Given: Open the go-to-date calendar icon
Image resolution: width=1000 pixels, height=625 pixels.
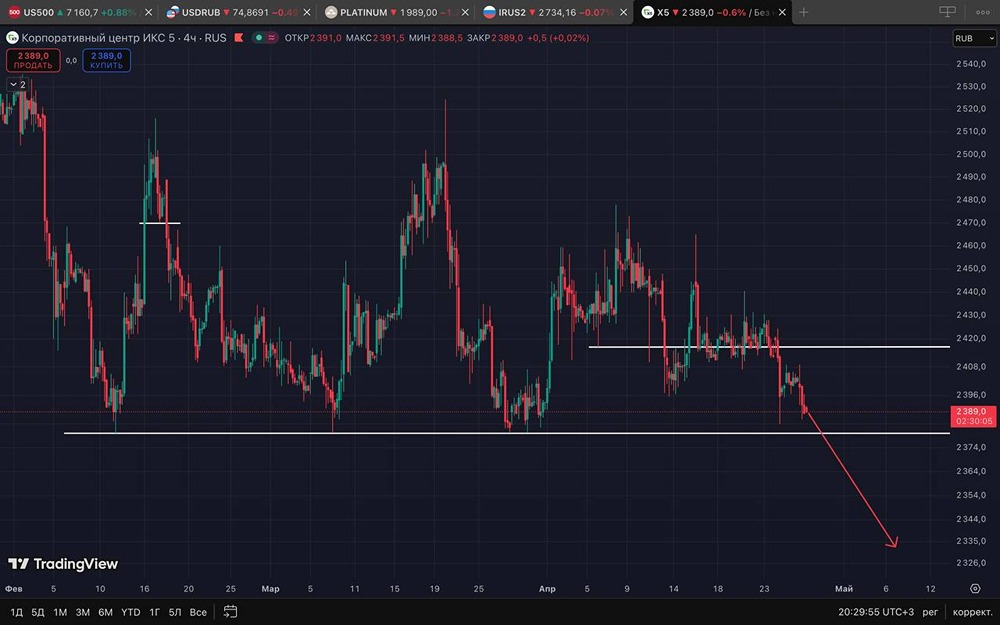Looking at the screenshot, I should coord(230,612).
